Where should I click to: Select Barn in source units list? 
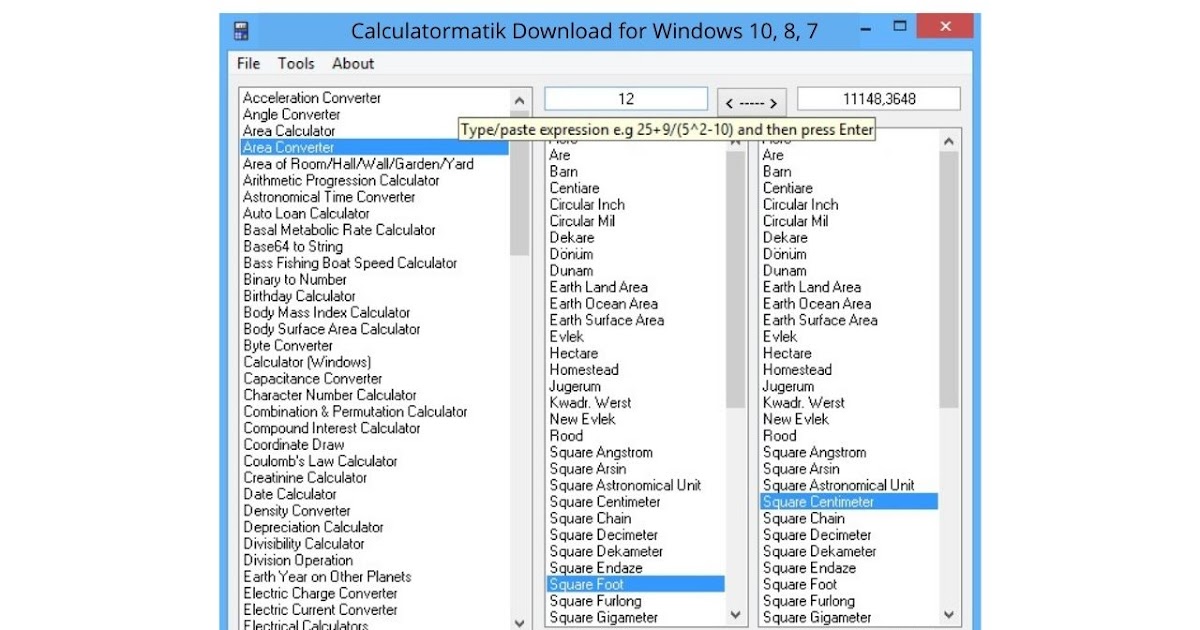[x=563, y=171]
